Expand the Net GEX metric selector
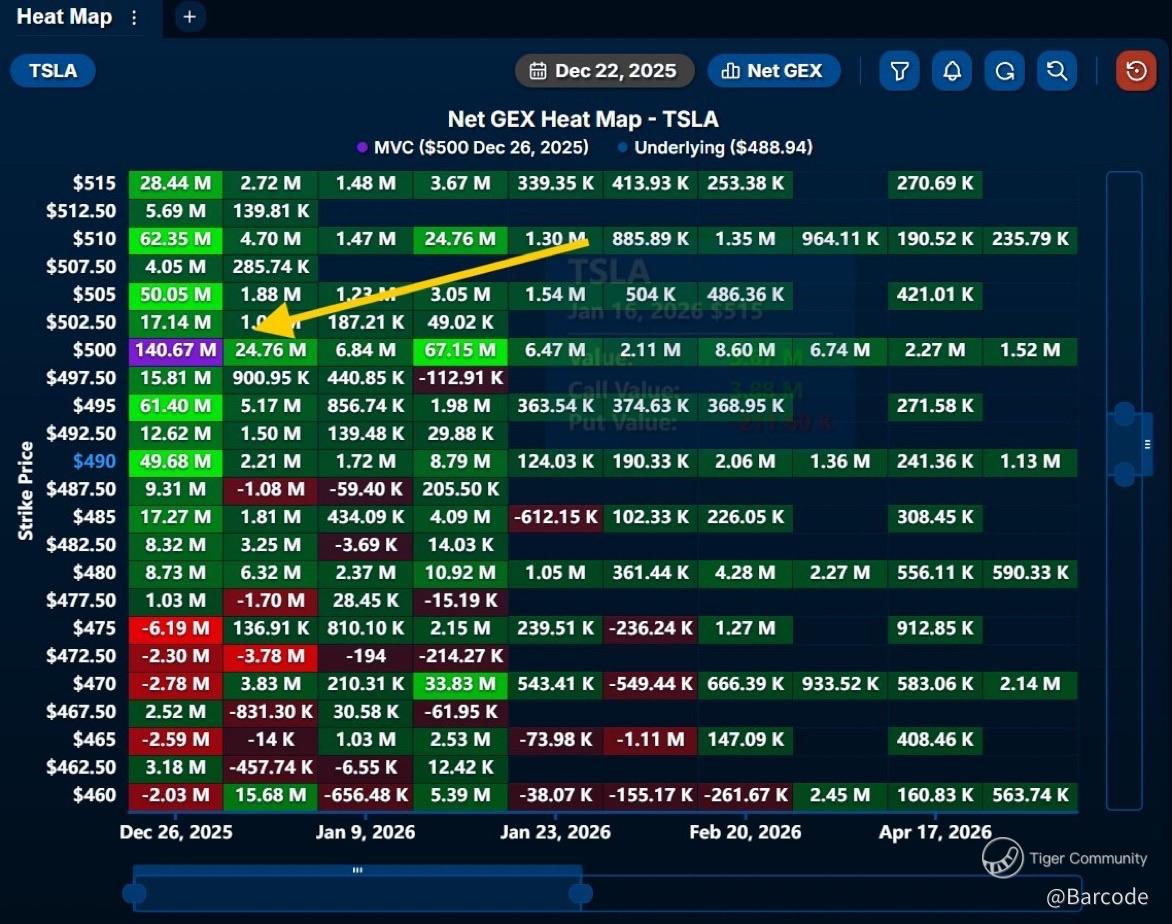 773,71
